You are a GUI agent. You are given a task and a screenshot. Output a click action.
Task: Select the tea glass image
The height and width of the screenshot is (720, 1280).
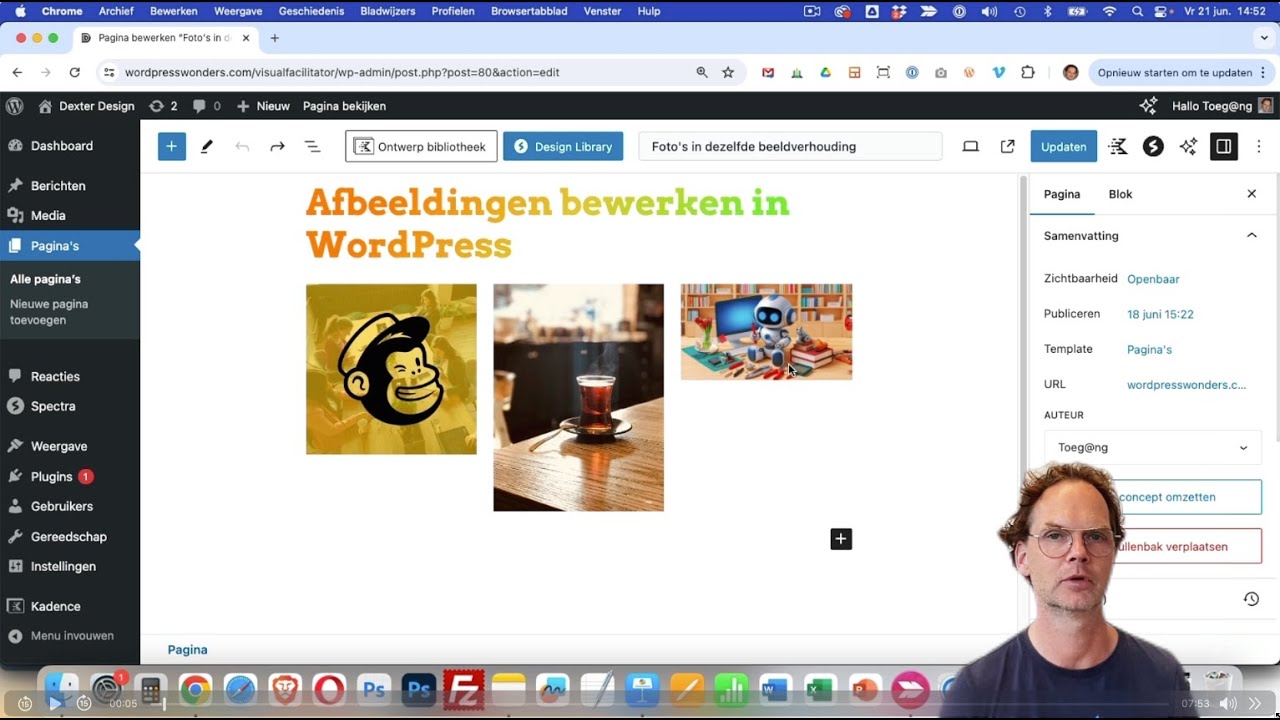578,397
